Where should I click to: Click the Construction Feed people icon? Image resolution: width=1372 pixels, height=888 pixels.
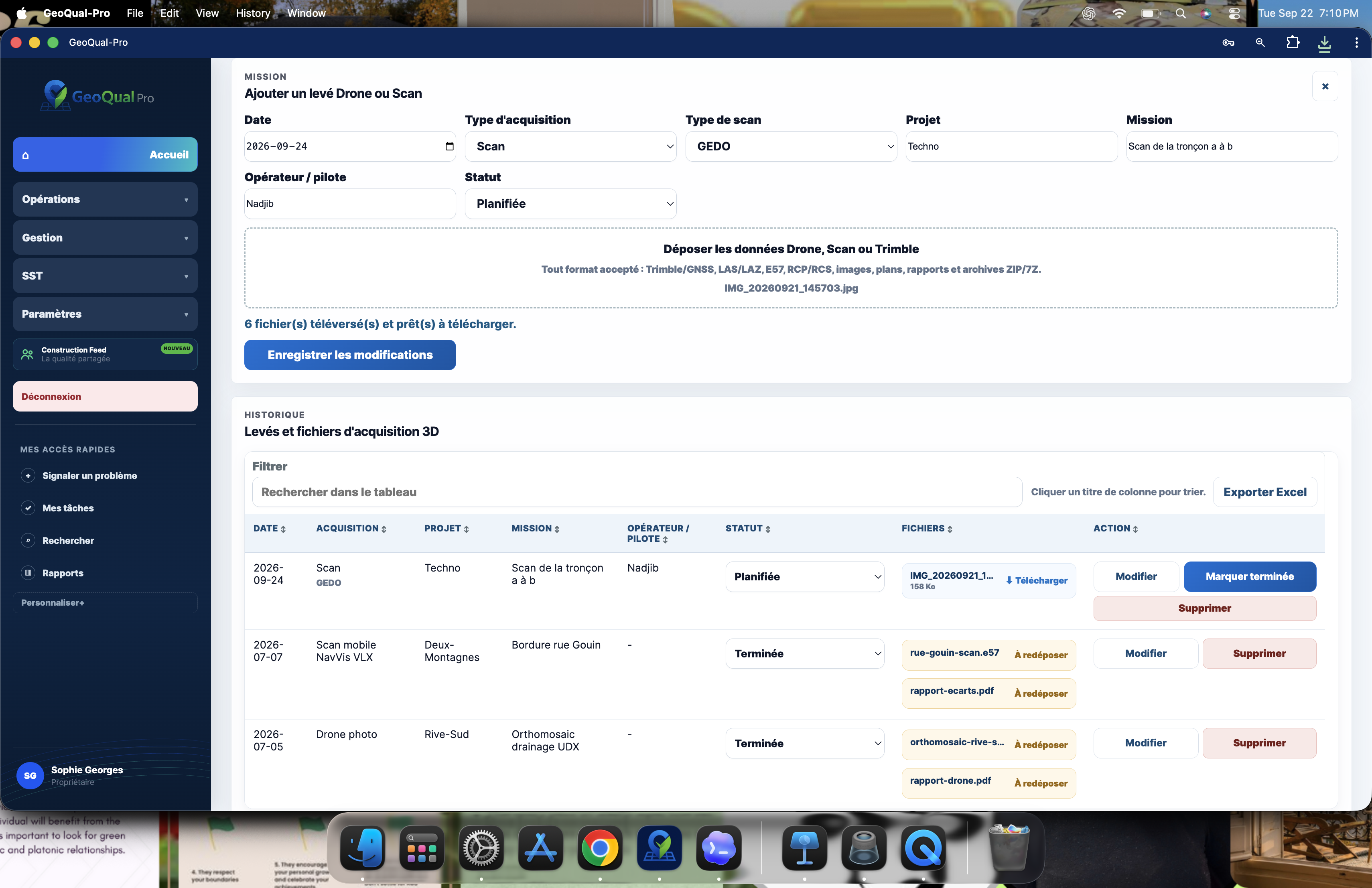pos(27,354)
